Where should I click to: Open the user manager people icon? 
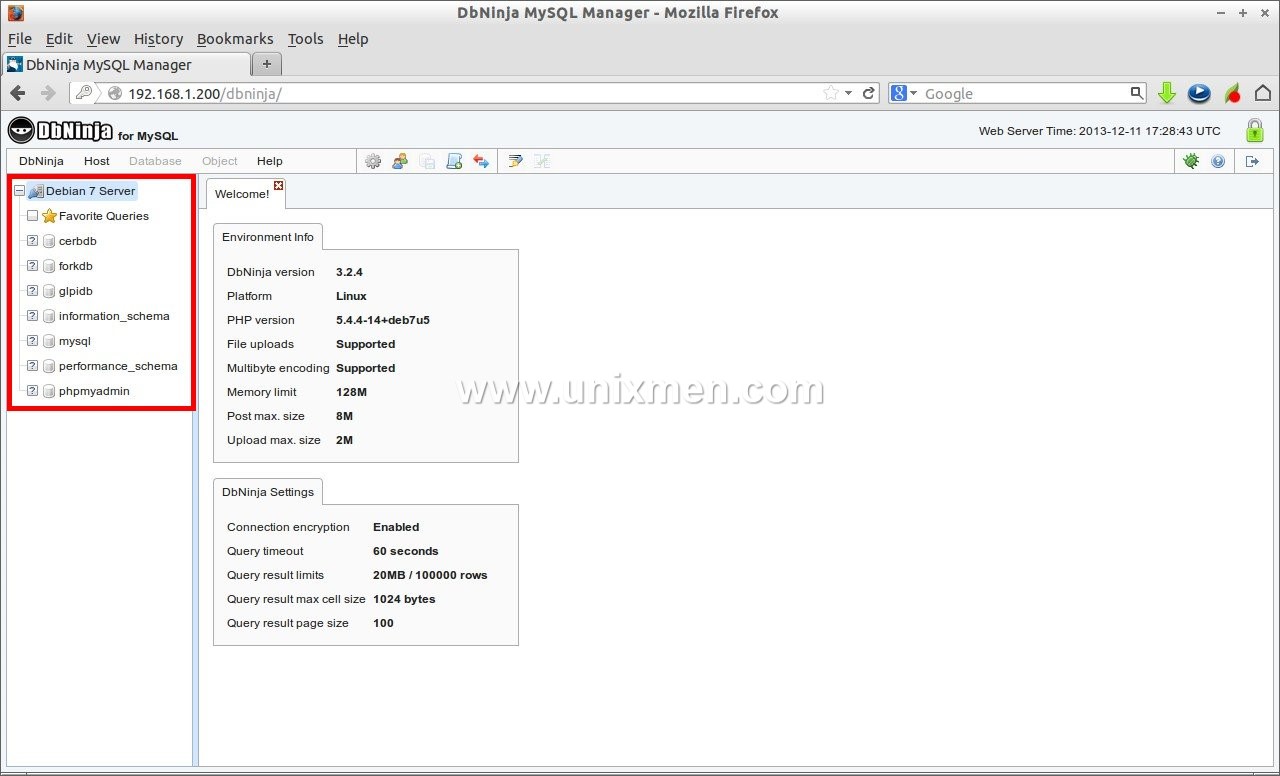[400, 161]
